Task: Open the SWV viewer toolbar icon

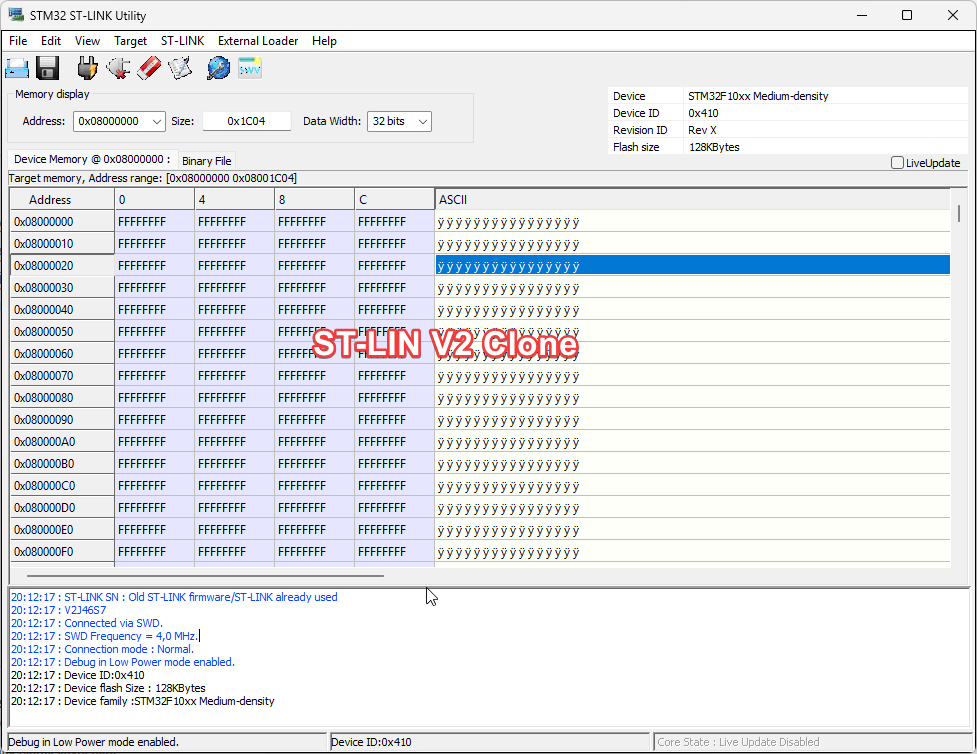Action: point(250,68)
